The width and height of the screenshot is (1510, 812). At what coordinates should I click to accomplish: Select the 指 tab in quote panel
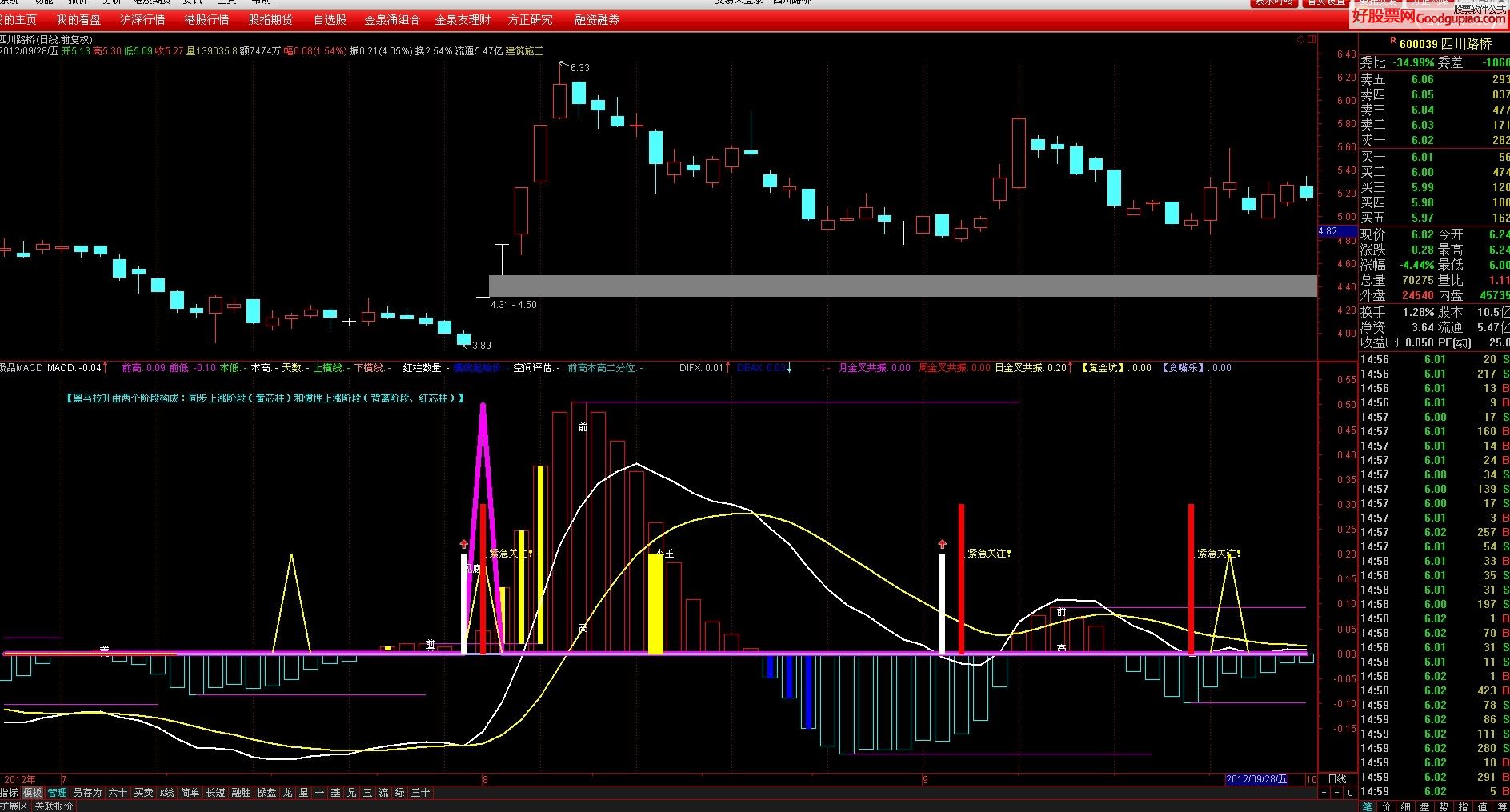[1464, 806]
